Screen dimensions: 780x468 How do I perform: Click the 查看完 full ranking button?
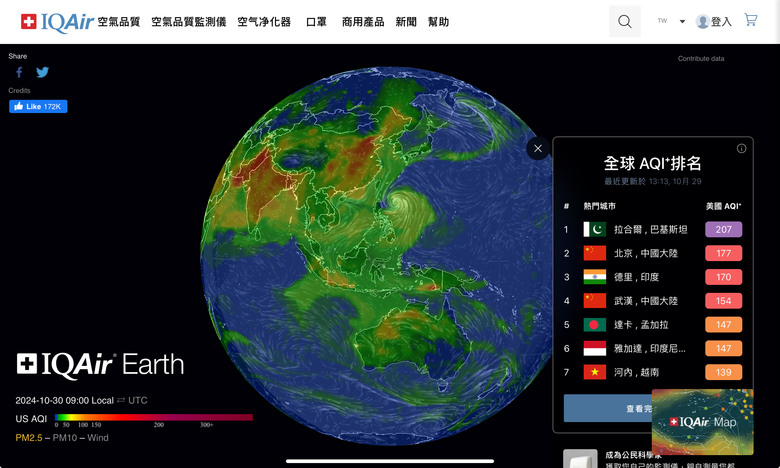click(608, 408)
